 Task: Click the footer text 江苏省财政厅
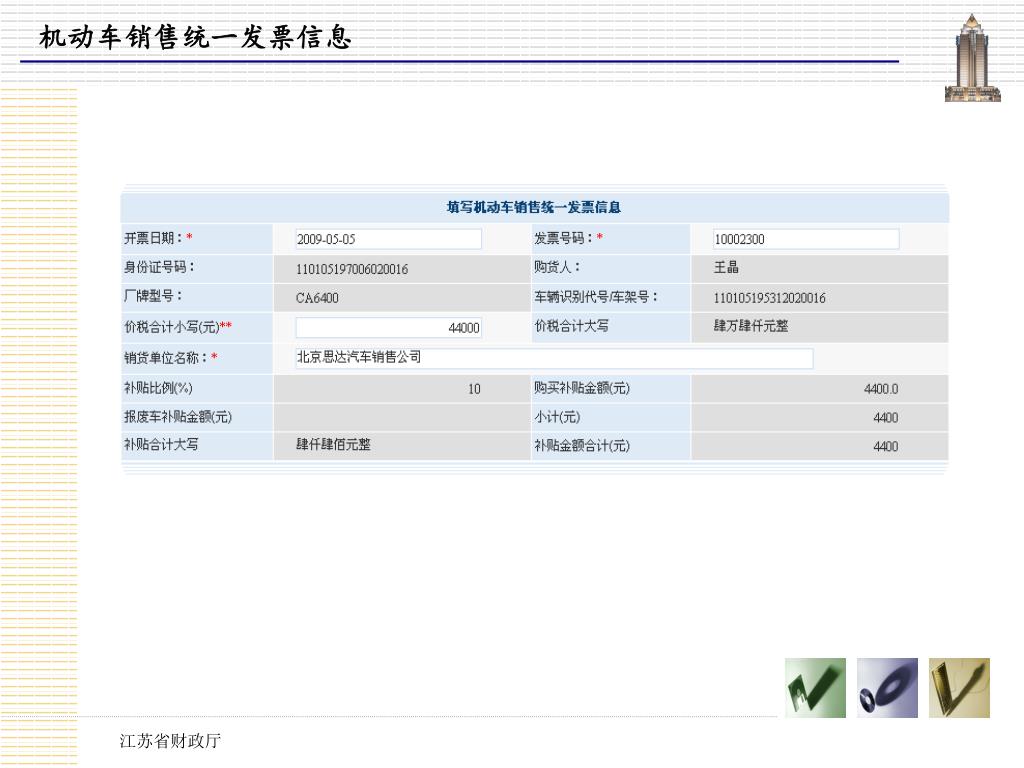point(170,741)
